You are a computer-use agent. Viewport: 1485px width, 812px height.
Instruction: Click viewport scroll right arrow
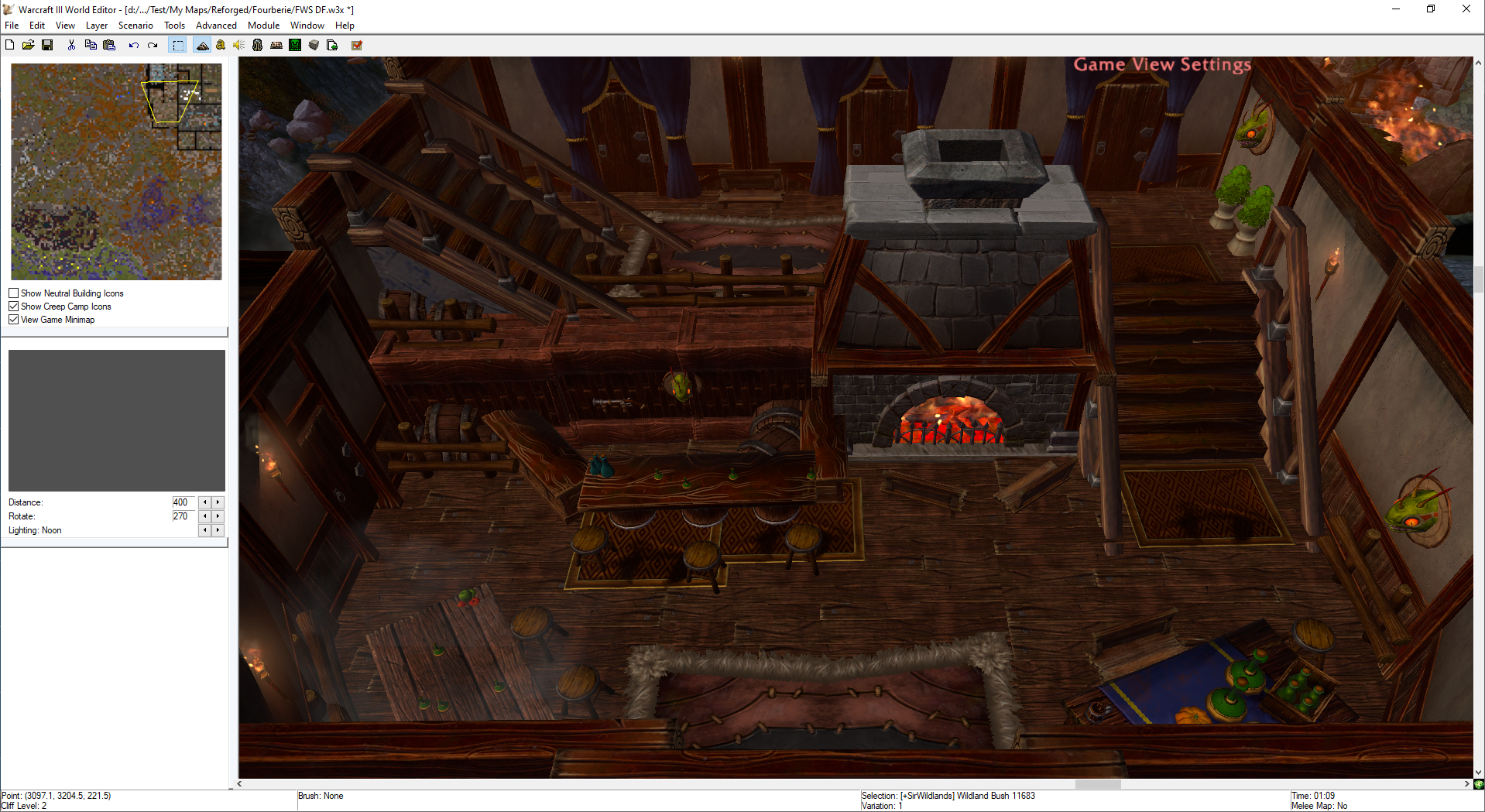1467,784
